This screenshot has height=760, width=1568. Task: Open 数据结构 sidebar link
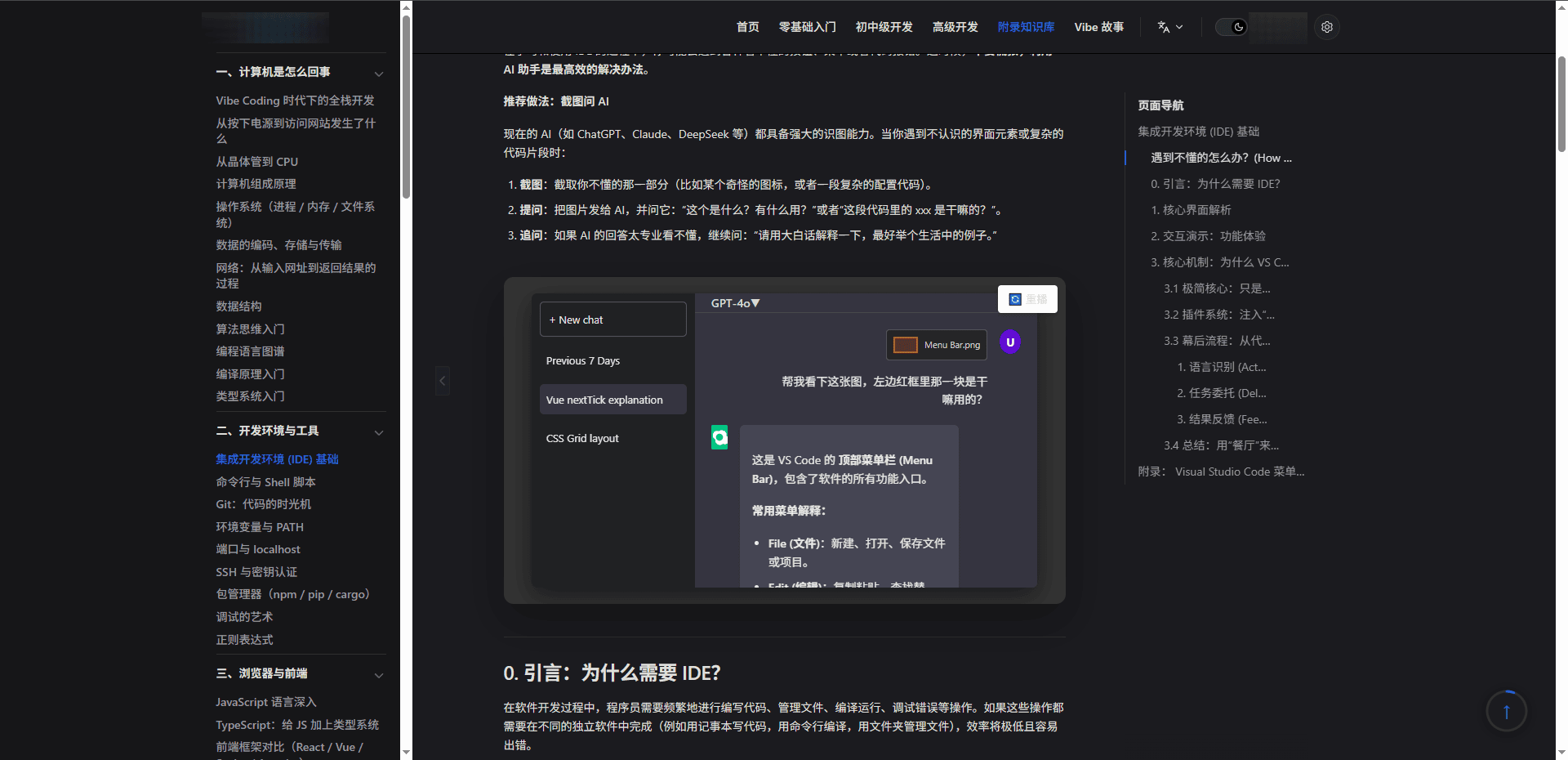click(238, 306)
